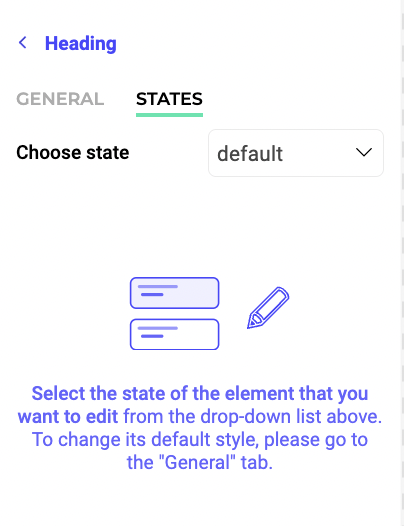Click the 'Choose state' label
This screenshot has width=404, height=526.
(x=73, y=153)
